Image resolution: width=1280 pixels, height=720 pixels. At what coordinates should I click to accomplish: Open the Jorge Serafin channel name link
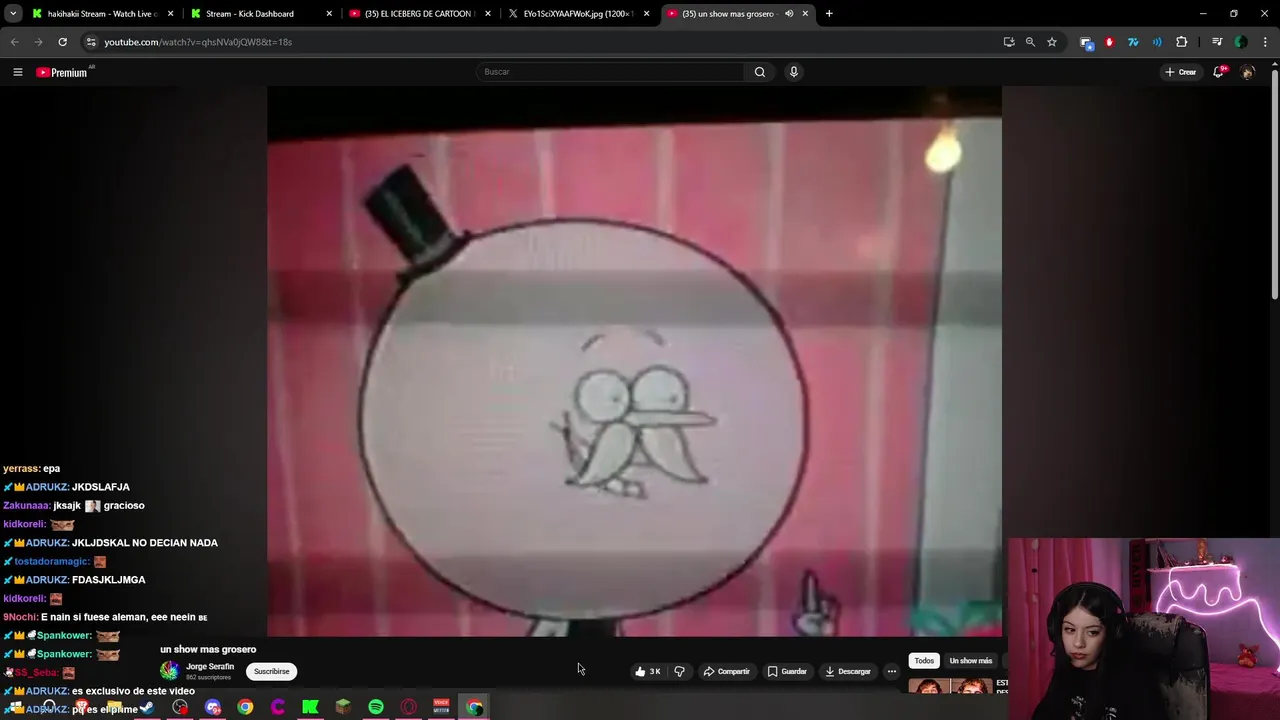click(210, 667)
